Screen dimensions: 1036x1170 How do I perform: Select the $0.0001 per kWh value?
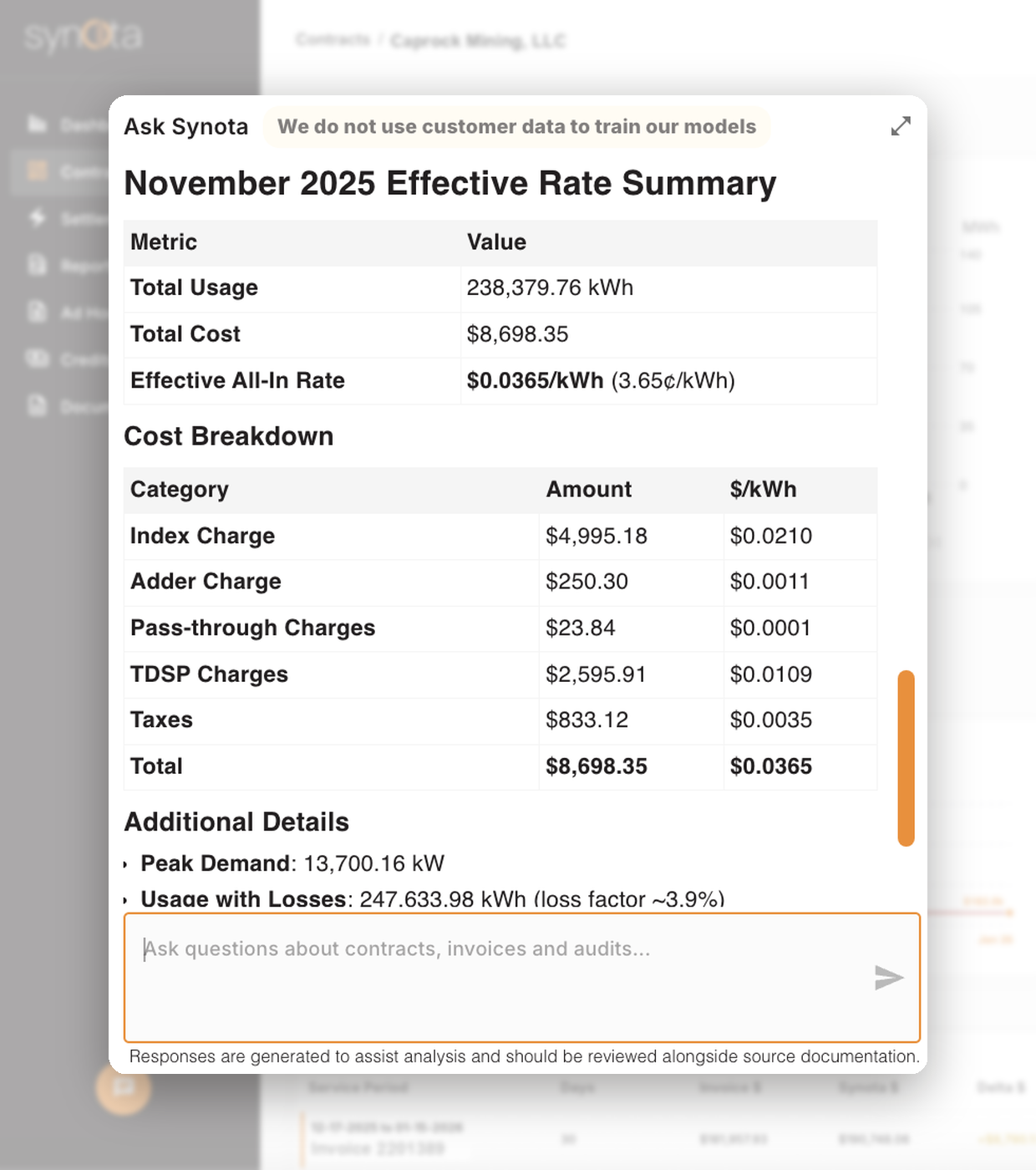pos(770,628)
